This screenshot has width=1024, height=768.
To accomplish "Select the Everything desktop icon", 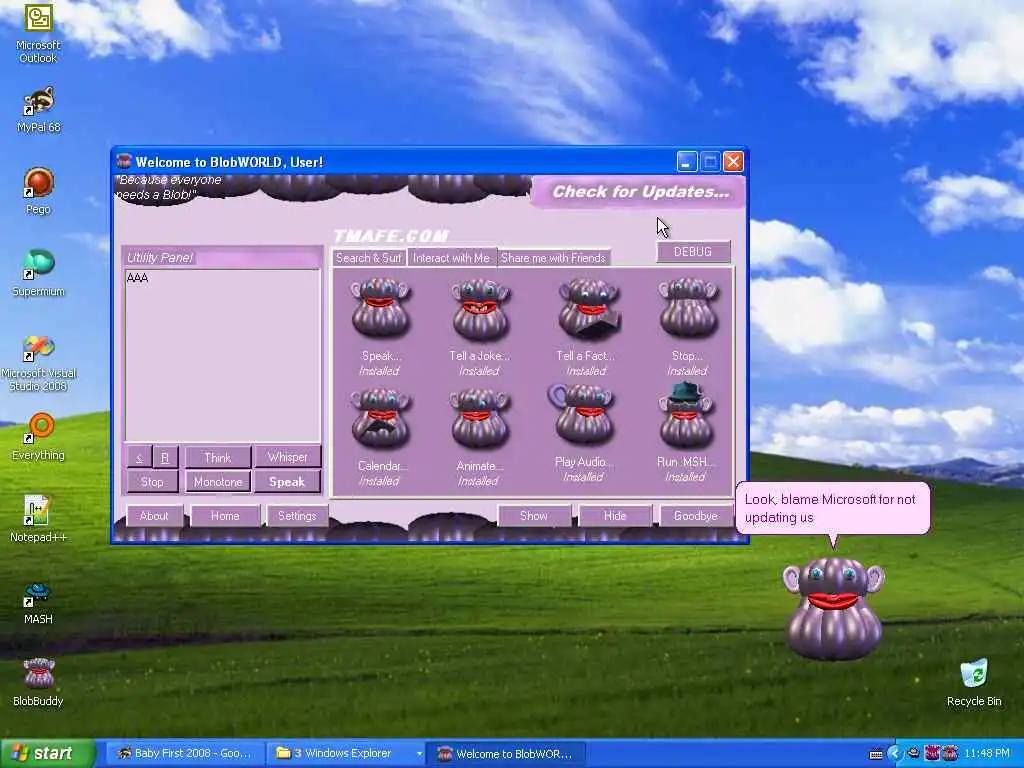I will (x=38, y=436).
